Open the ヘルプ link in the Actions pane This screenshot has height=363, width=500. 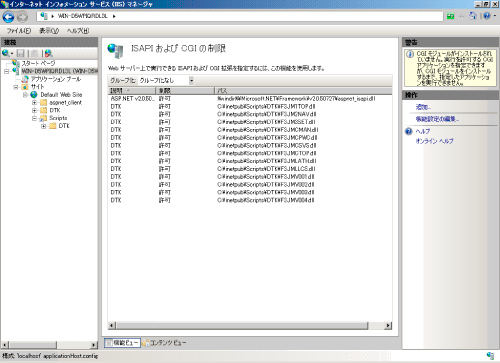[423, 131]
